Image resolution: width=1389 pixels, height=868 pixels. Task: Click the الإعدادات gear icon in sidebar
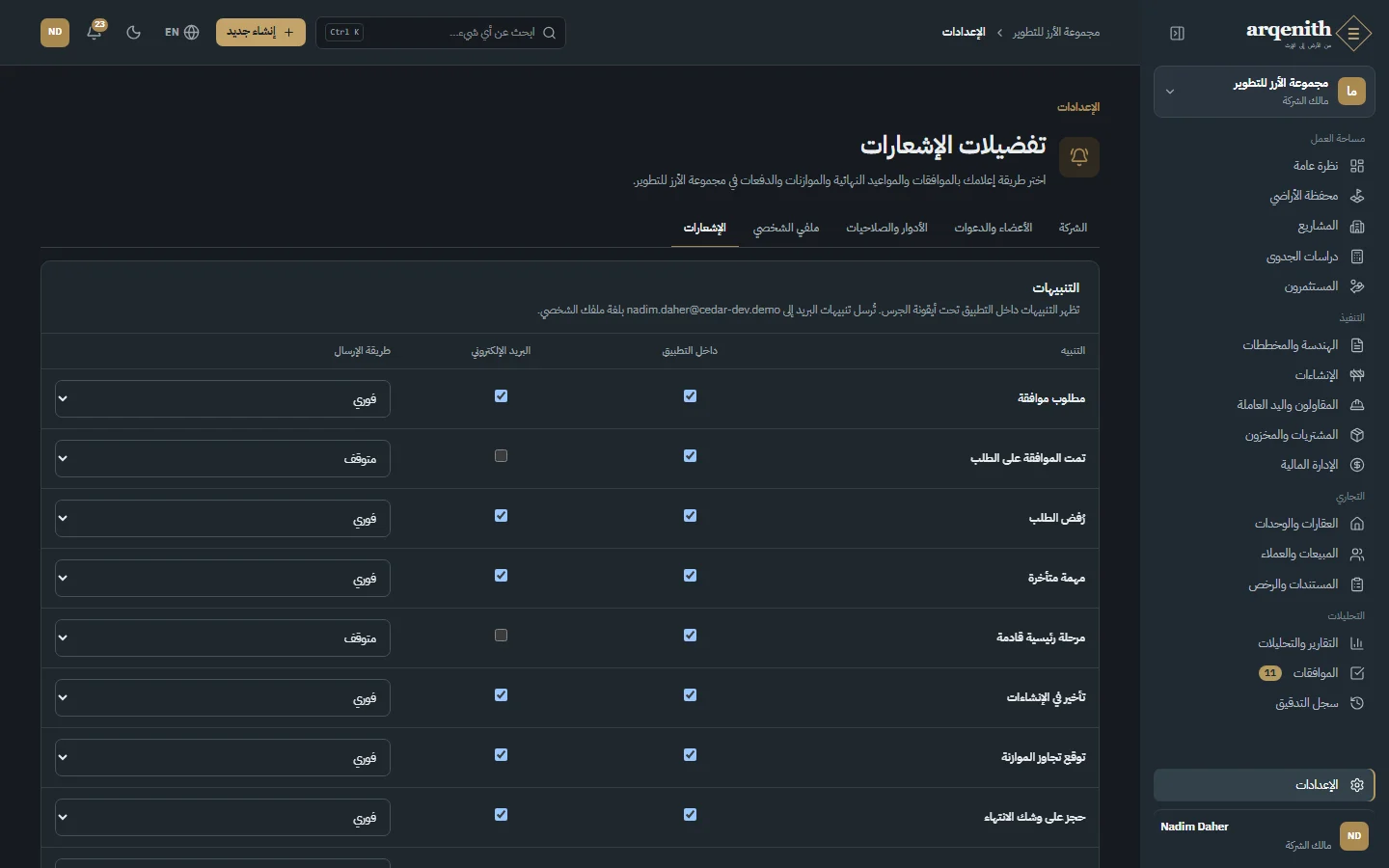point(1357,785)
